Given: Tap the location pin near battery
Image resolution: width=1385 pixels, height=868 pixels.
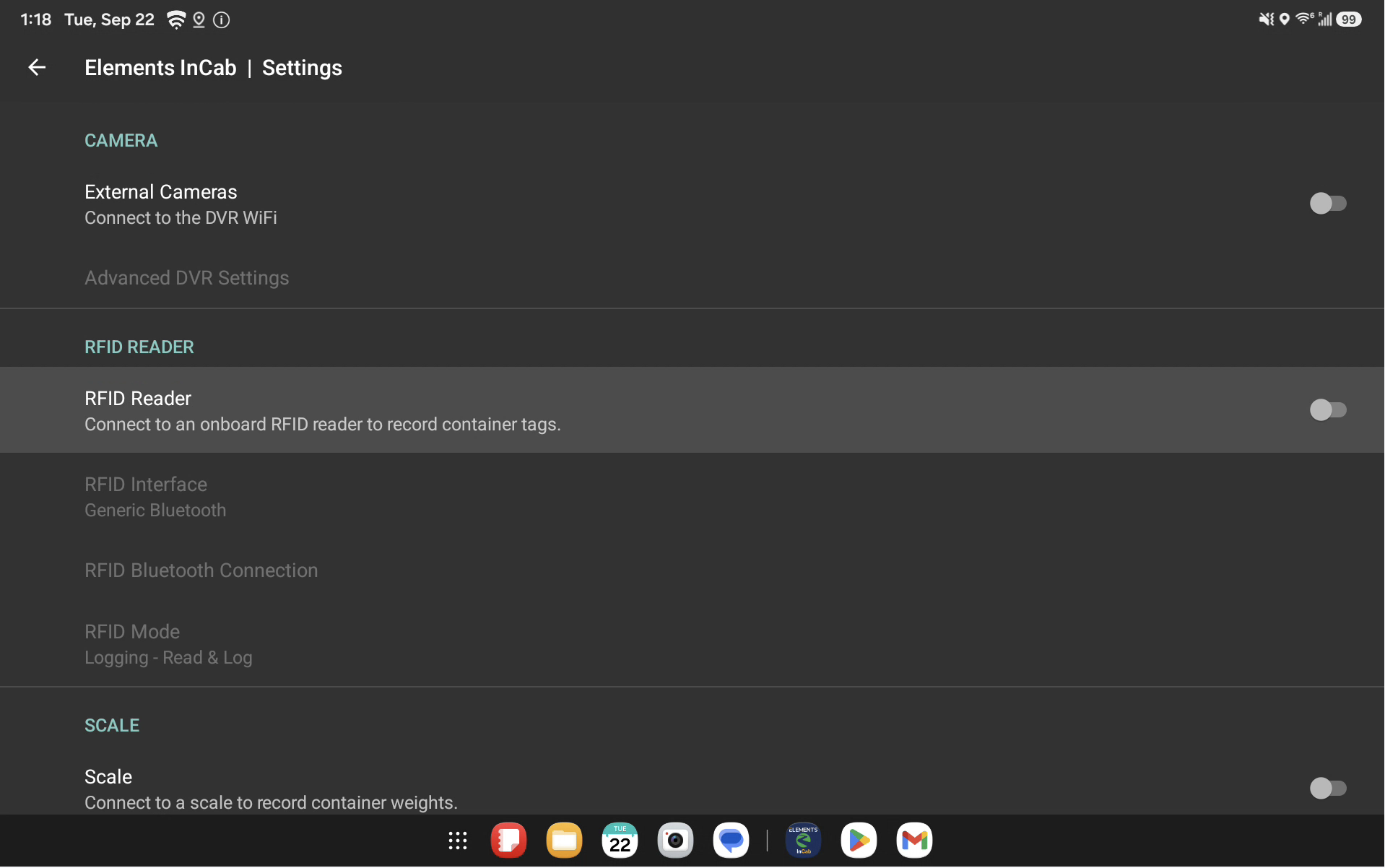Looking at the screenshot, I should point(1284,19).
